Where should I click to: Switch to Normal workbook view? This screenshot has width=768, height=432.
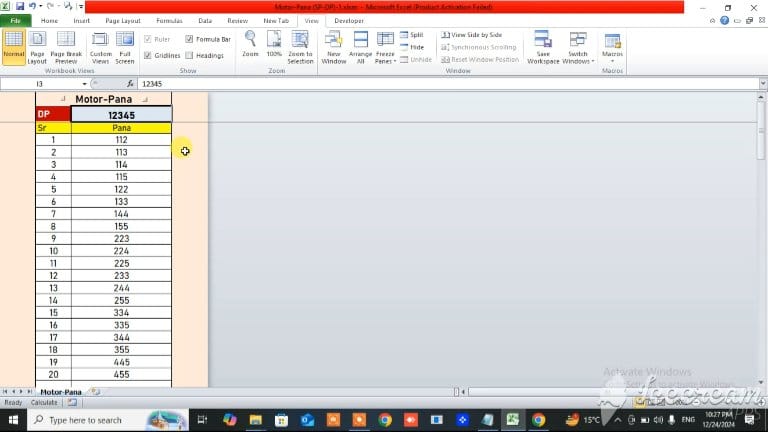(14, 47)
